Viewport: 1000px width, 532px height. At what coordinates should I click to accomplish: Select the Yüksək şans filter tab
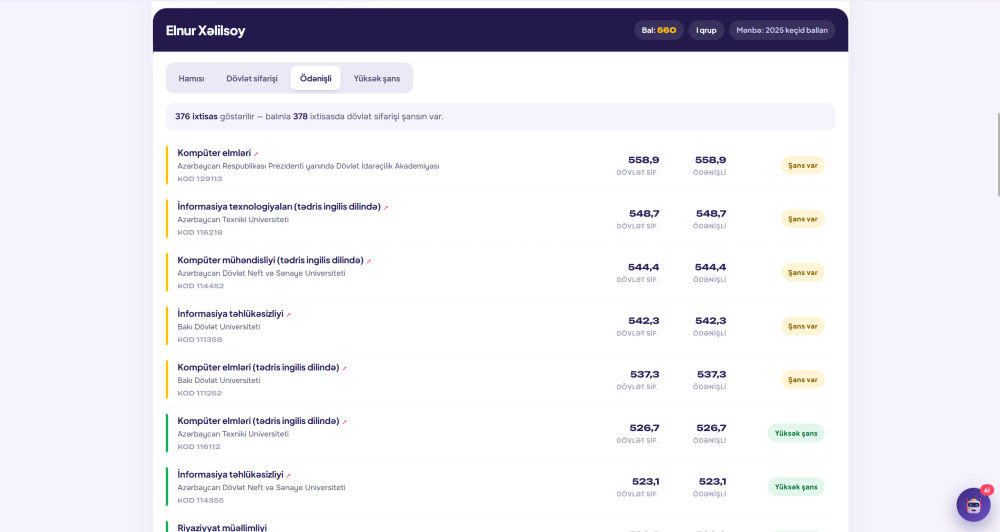(x=377, y=78)
